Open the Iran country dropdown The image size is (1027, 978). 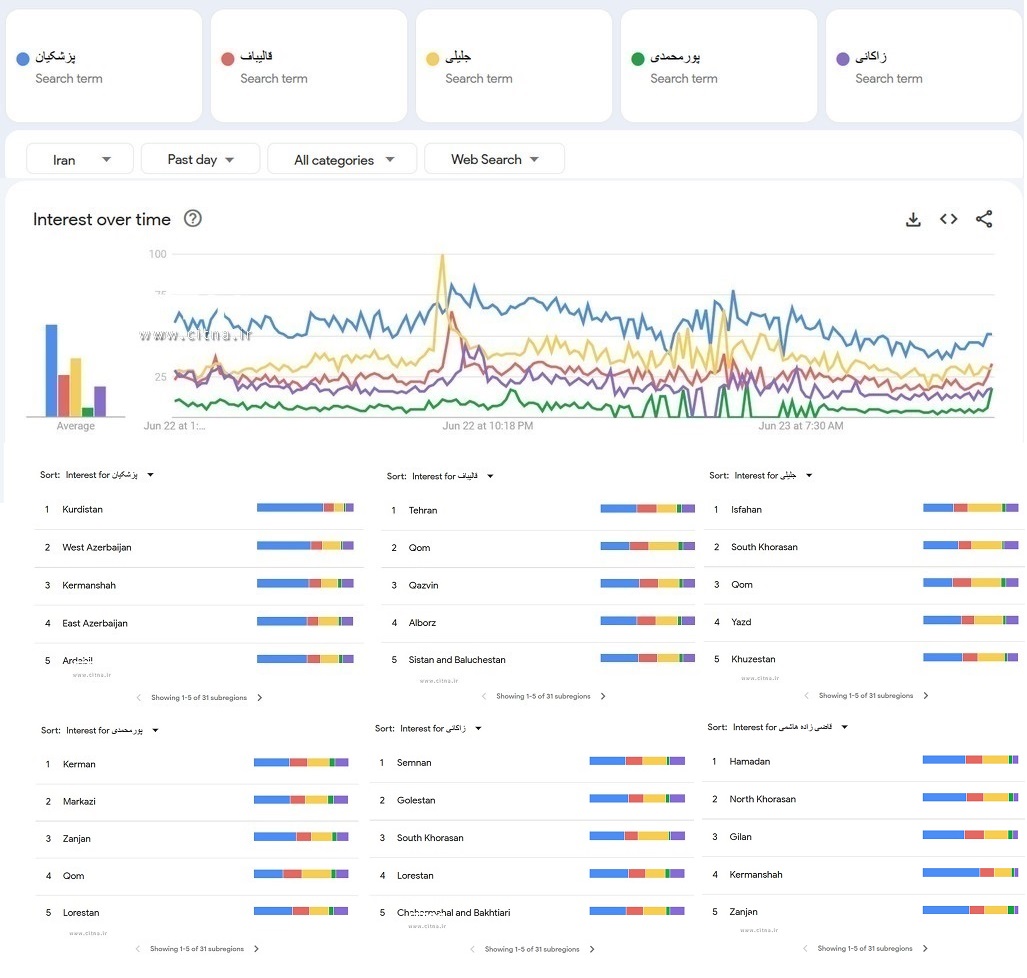[x=80, y=160]
